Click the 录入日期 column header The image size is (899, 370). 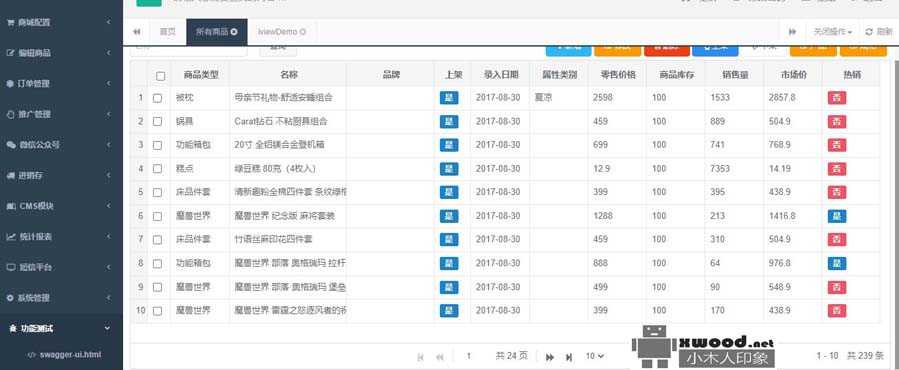pyautogui.click(x=501, y=75)
